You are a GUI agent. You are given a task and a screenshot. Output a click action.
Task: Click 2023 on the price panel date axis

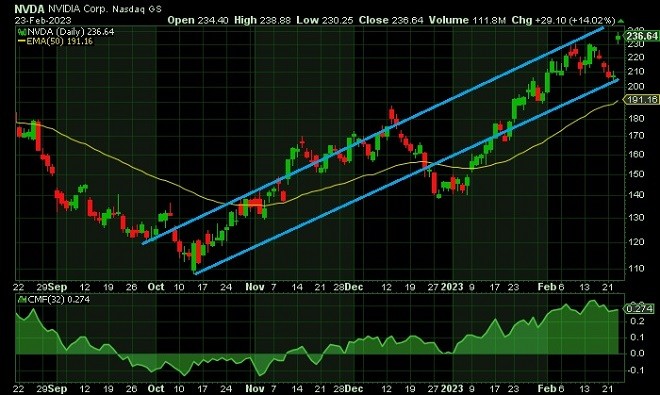coord(452,287)
